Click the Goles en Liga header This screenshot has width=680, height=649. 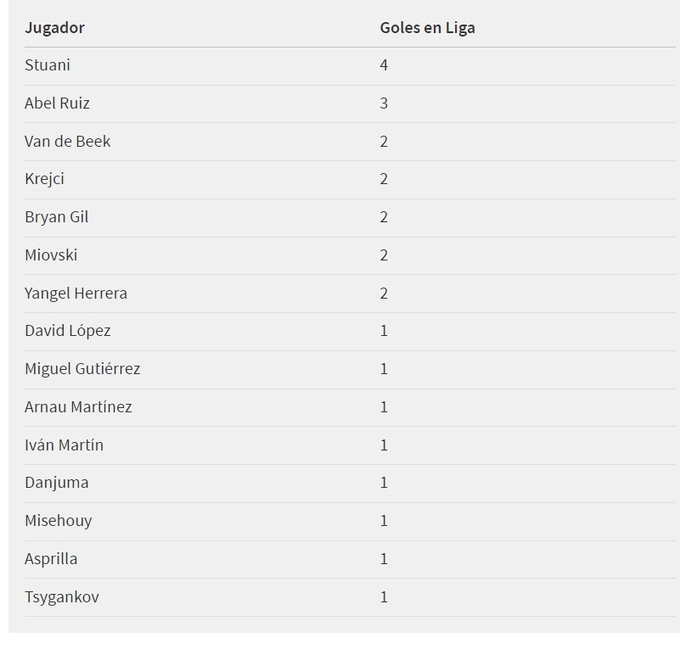point(427,27)
